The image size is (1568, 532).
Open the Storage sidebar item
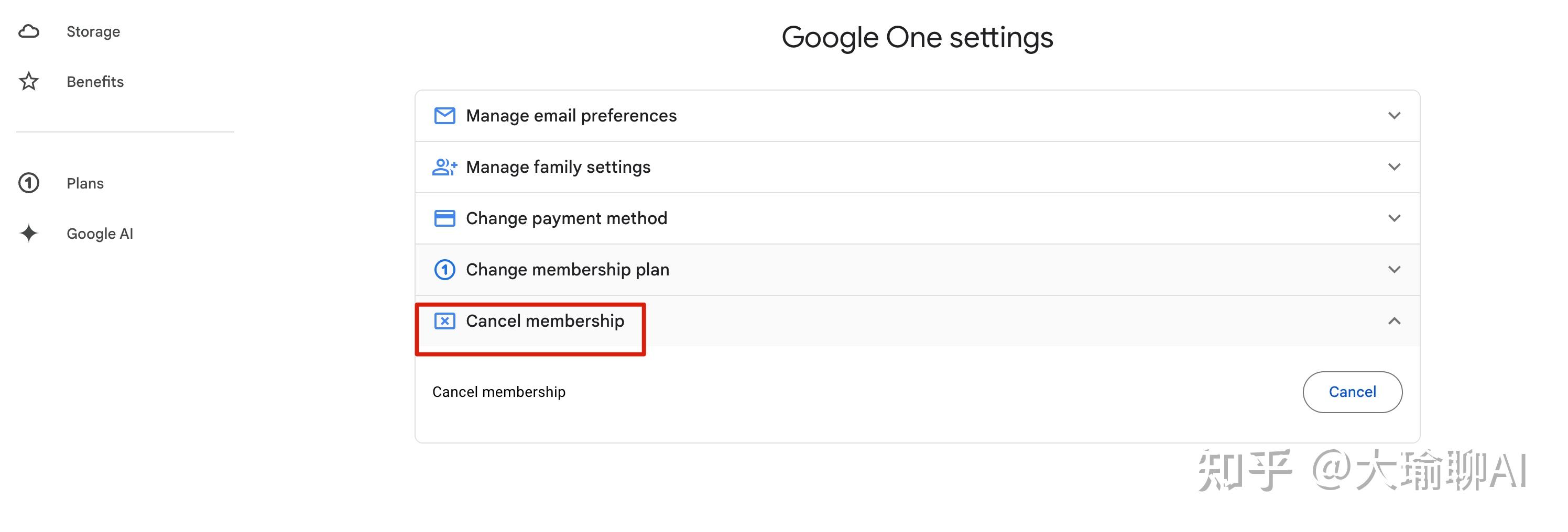[x=93, y=31]
